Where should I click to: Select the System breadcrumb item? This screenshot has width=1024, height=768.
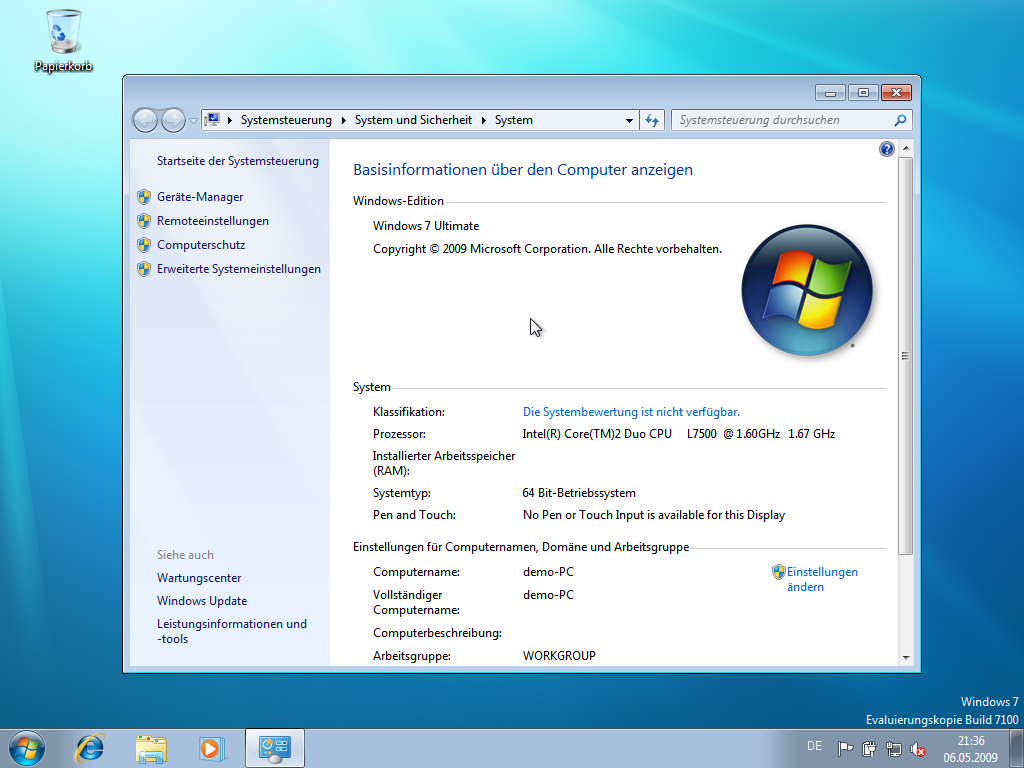pos(513,120)
